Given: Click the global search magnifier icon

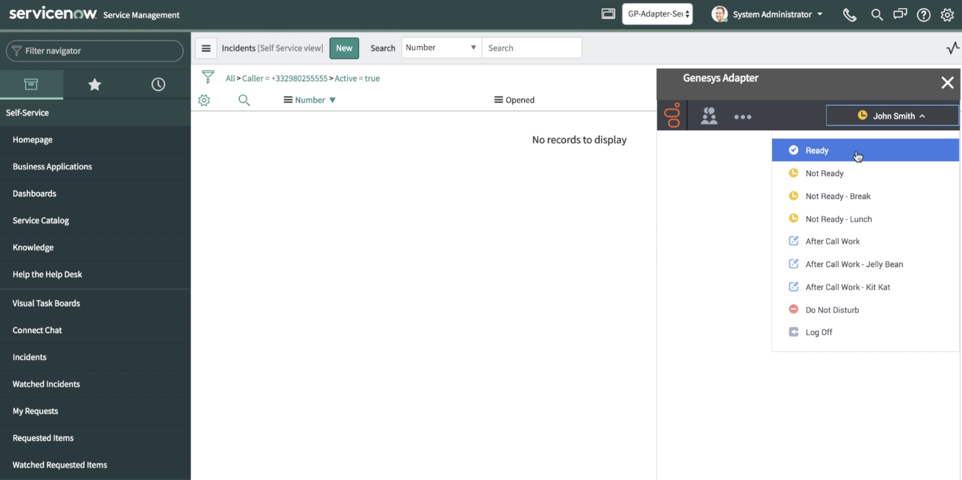Looking at the screenshot, I should pyautogui.click(x=877, y=15).
